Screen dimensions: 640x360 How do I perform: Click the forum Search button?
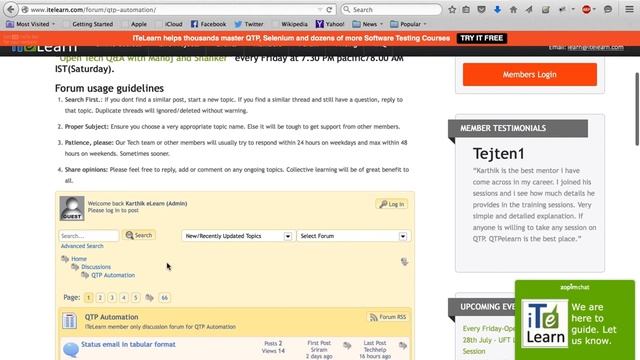coord(139,235)
